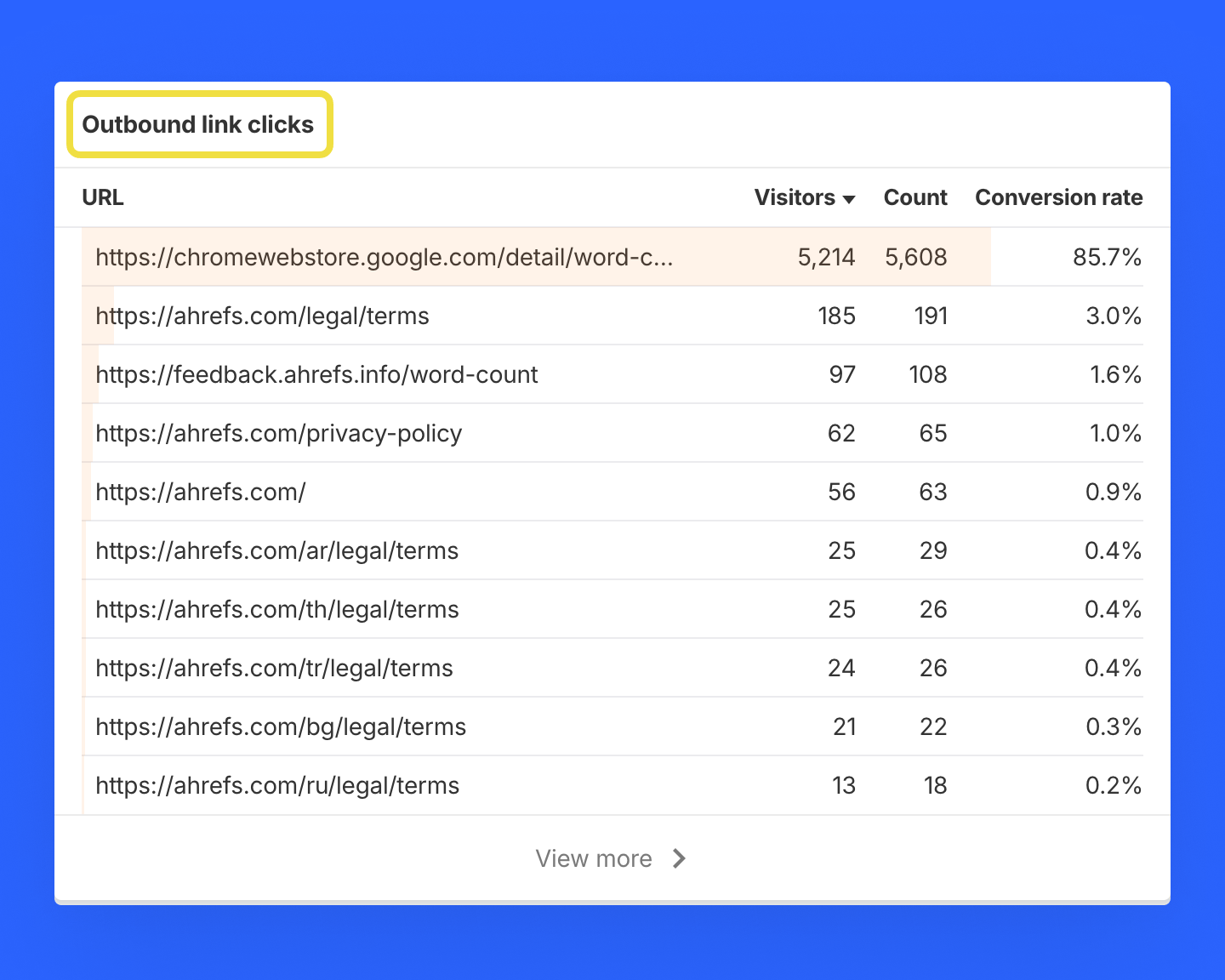Click the 0.9% conversion rate
The height and width of the screenshot is (980, 1225).
[x=1114, y=492]
